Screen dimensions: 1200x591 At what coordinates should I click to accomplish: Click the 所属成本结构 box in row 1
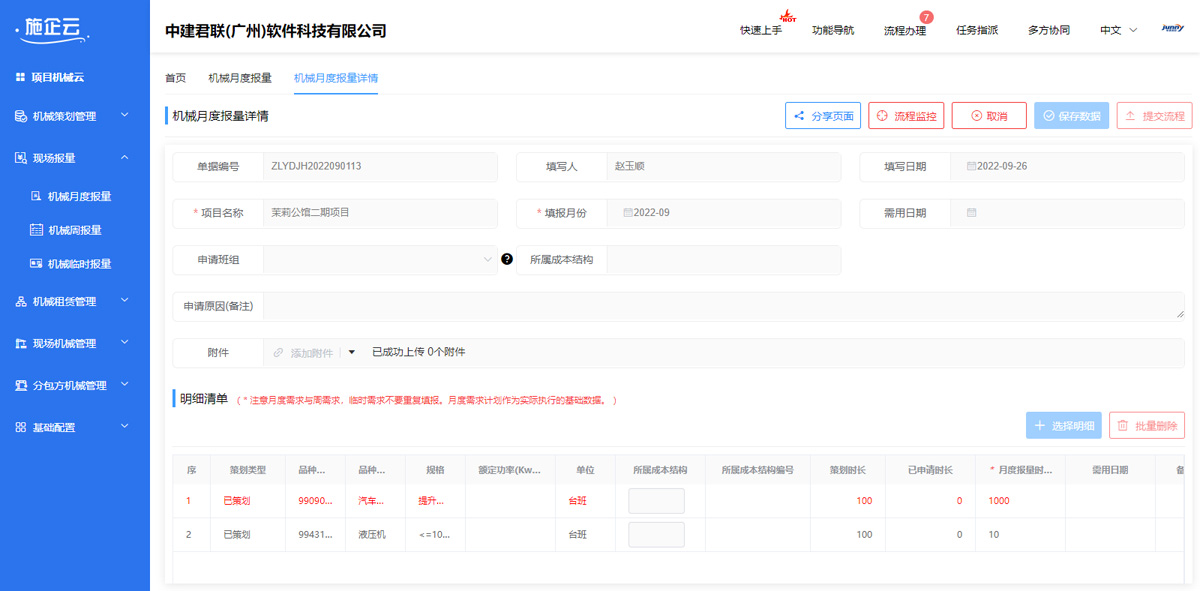tap(656, 501)
